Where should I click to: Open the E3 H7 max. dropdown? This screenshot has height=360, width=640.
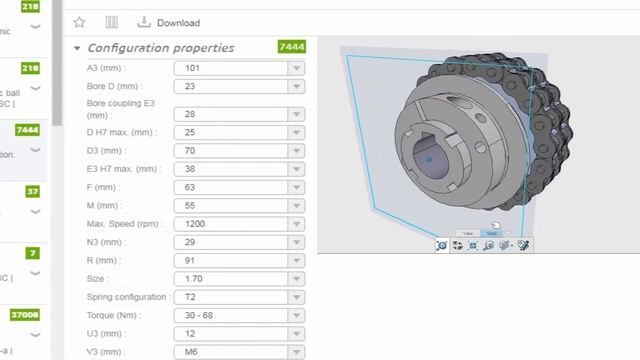point(239,169)
